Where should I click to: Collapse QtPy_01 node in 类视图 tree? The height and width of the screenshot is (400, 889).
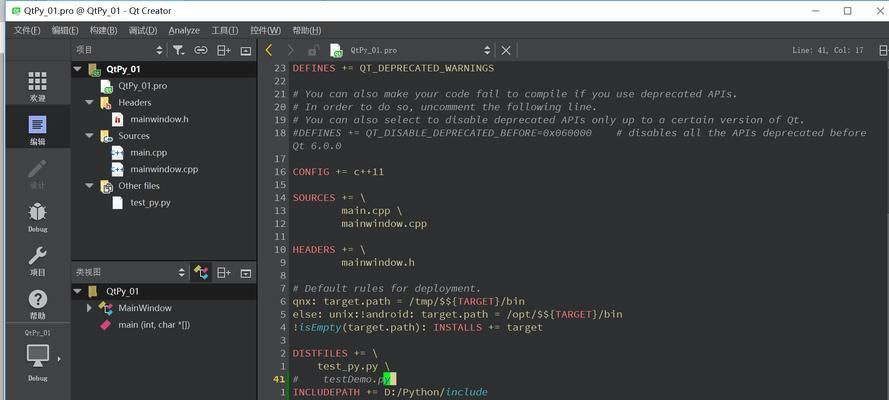[x=78, y=291]
